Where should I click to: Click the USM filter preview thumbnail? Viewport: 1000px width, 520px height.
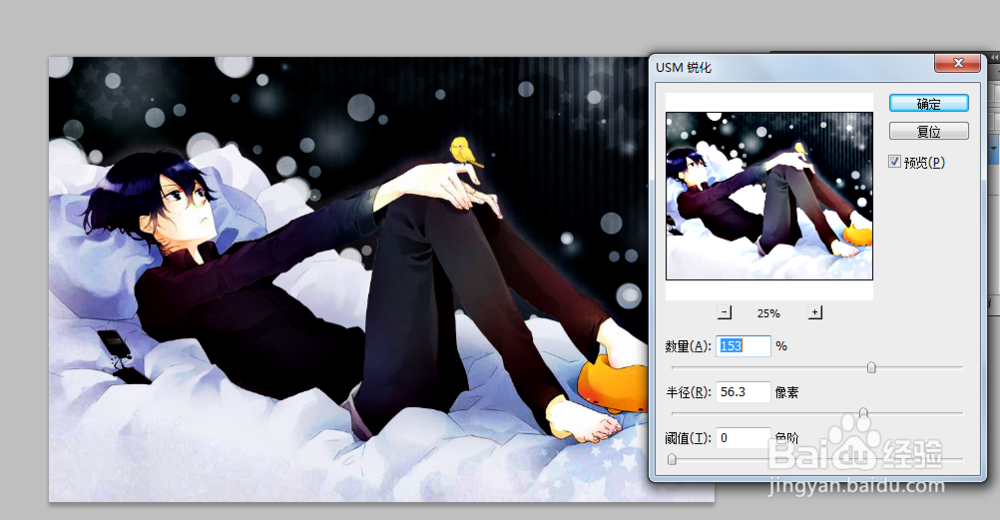coord(769,196)
